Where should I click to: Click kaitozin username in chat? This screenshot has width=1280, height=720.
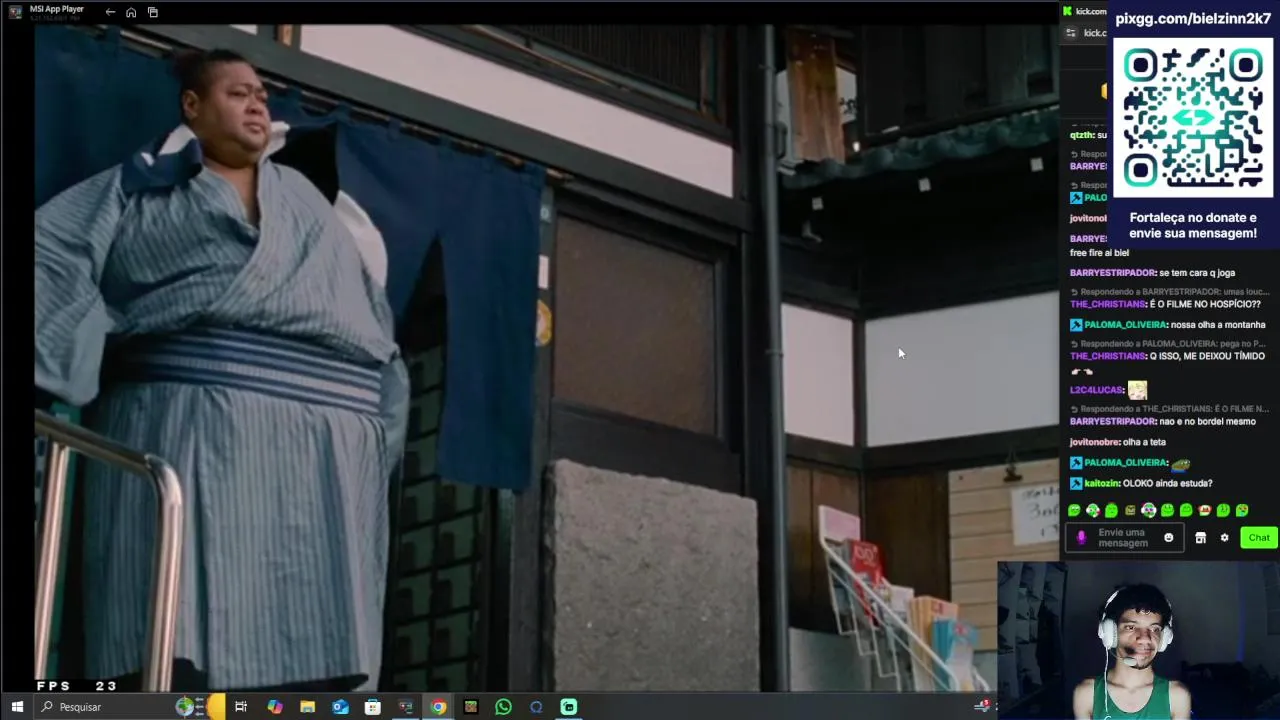tap(1102, 483)
